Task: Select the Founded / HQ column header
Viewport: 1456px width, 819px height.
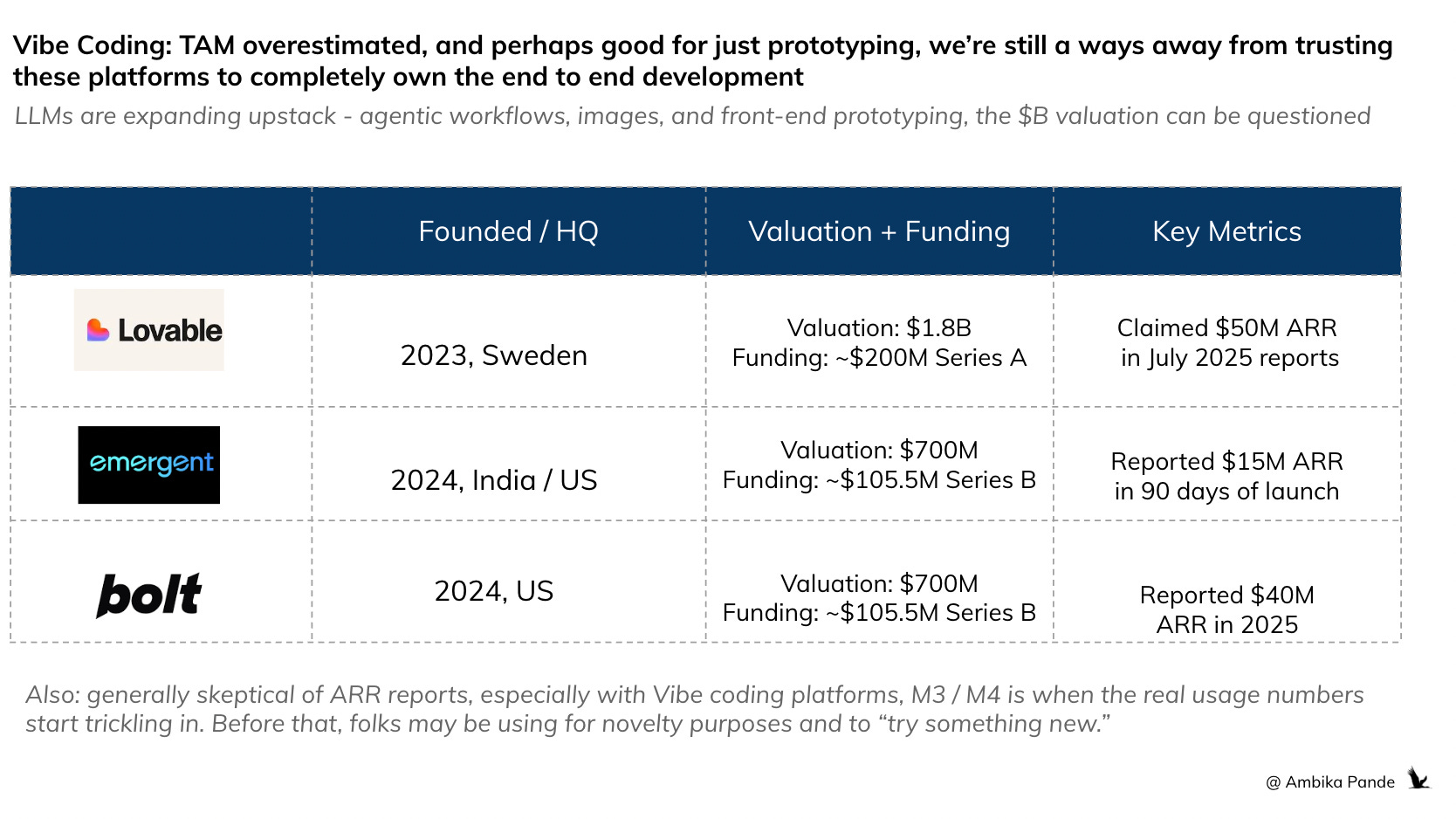Action: point(509,231)
